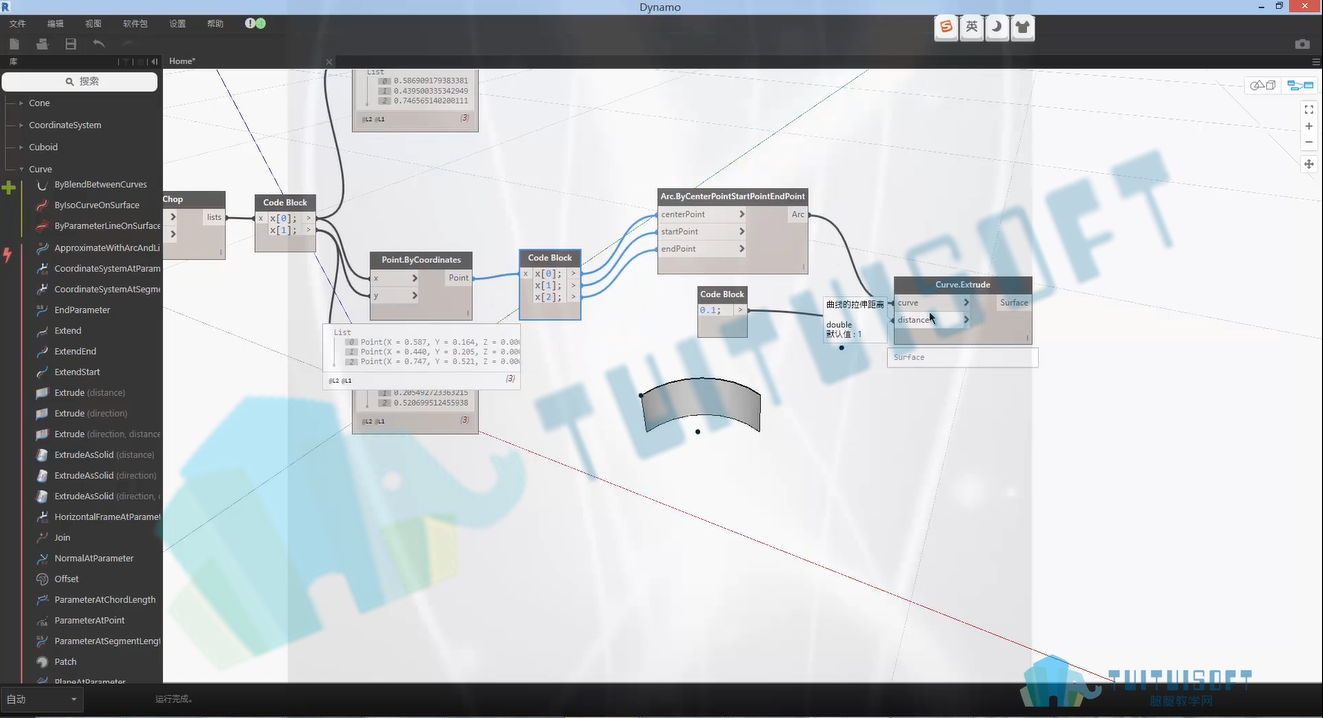
Task: Click the camera export image icon
Action: tap(1302, 44)
